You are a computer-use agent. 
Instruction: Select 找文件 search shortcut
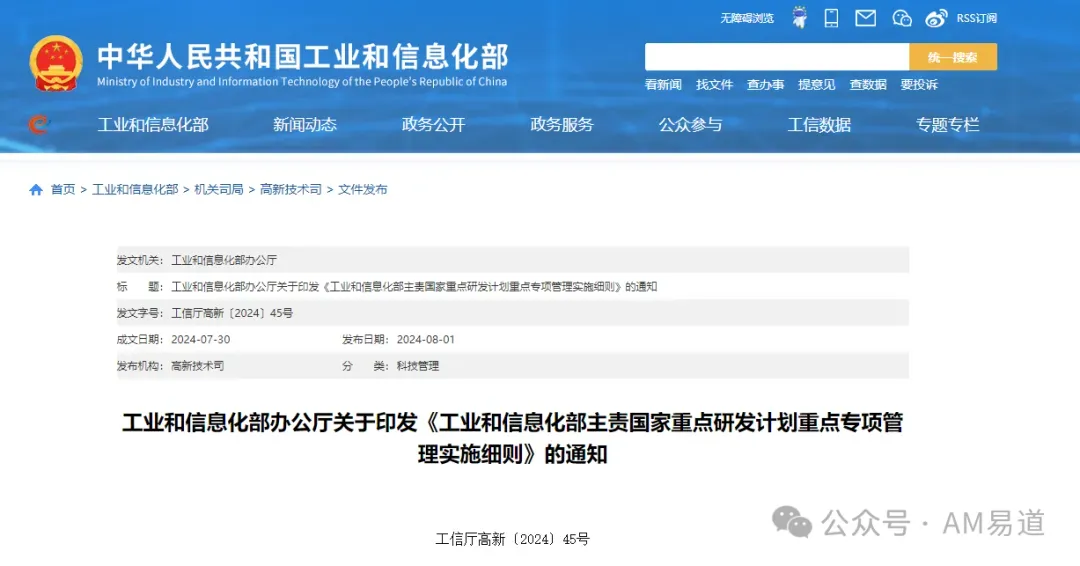pyautogui.click(x=714, y=85)
